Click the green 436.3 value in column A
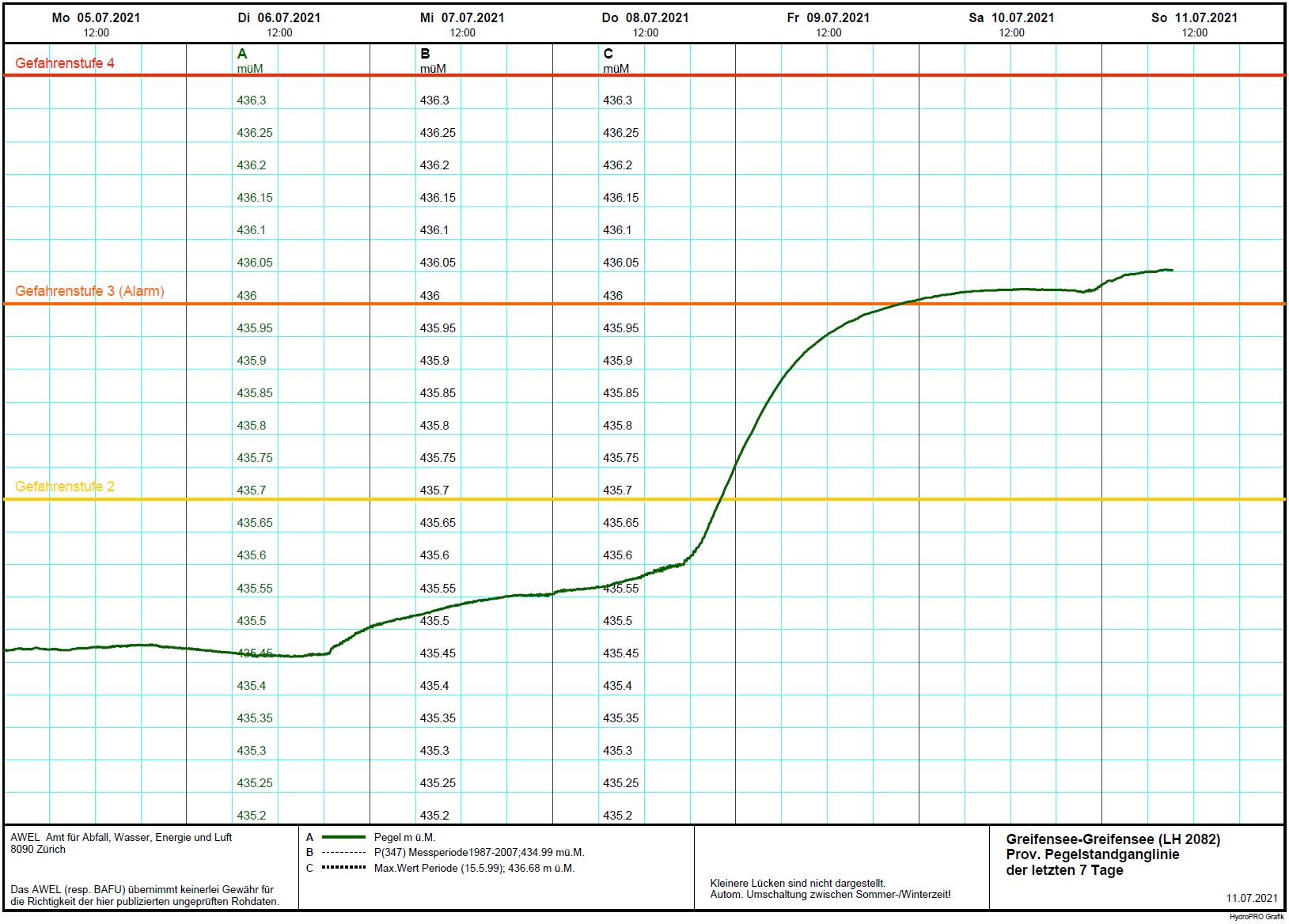The image size is (1289, 924). (x=252, y=100)
